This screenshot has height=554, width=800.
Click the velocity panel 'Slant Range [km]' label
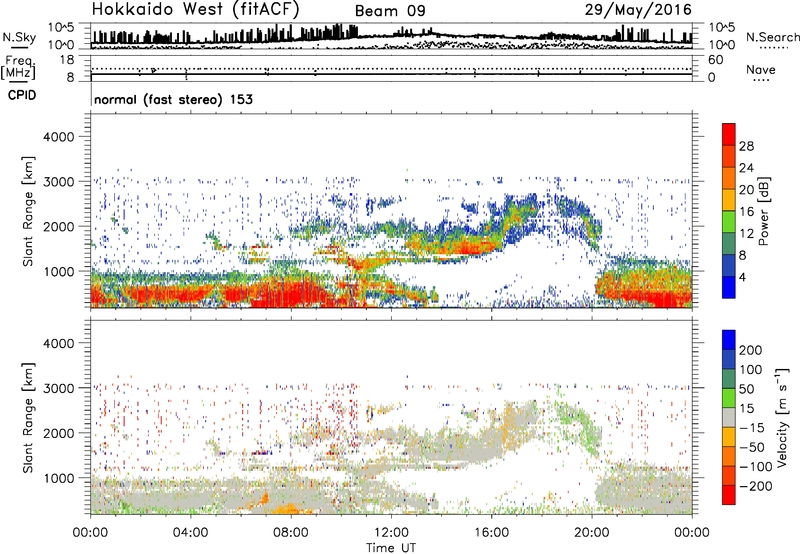(28, 418)
